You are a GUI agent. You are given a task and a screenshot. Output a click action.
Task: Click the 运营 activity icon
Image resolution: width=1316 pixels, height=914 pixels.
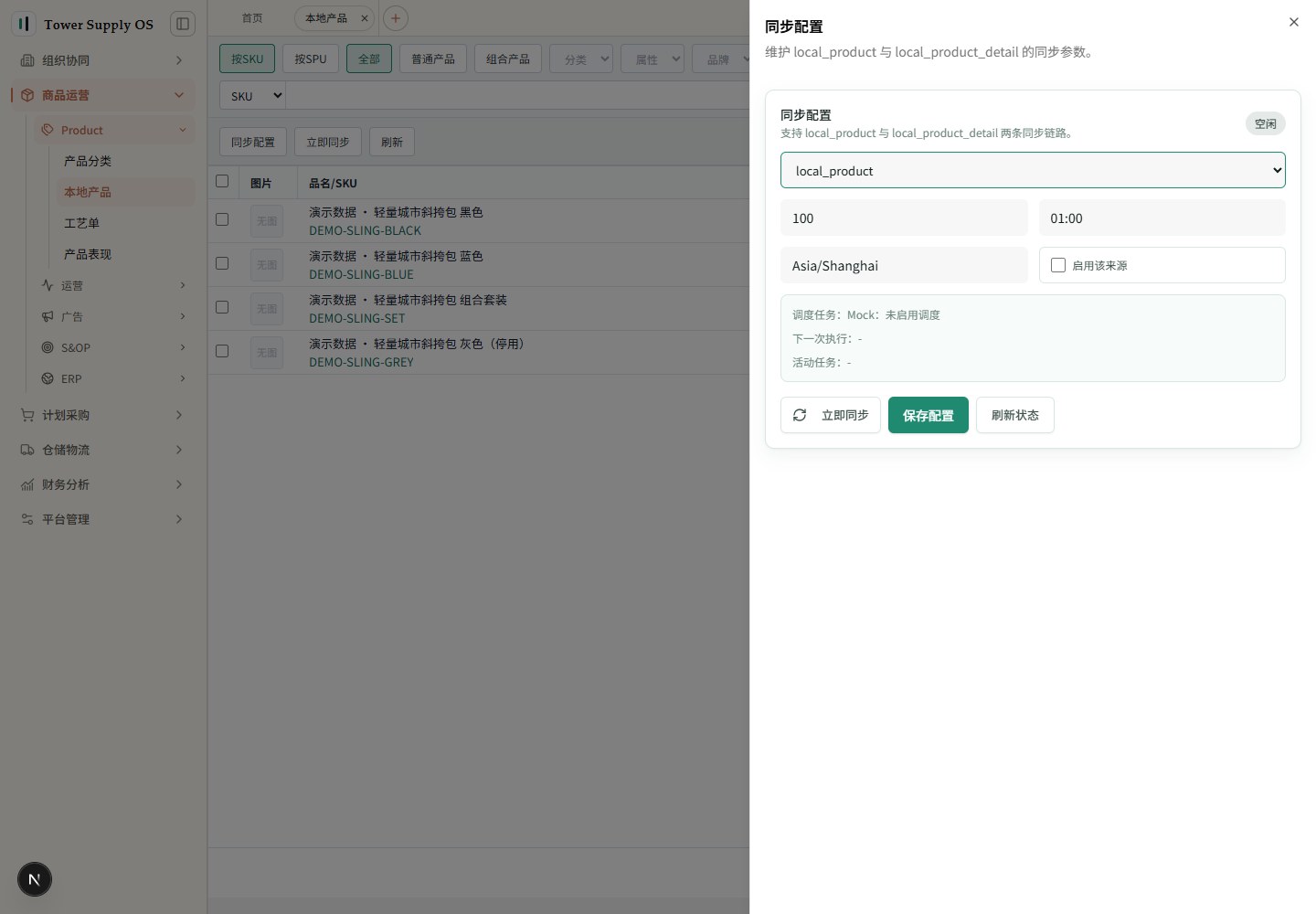(x=48, y=285)
